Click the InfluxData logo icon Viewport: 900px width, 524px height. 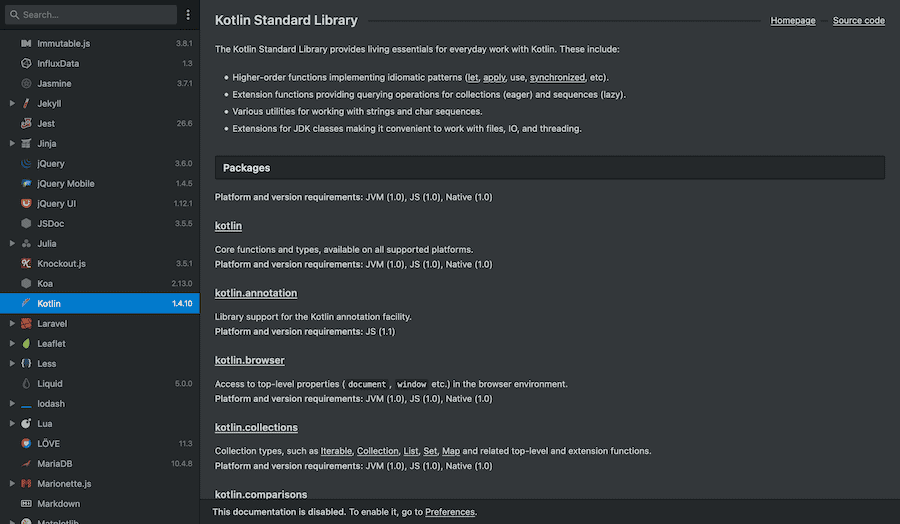(26, 64)
